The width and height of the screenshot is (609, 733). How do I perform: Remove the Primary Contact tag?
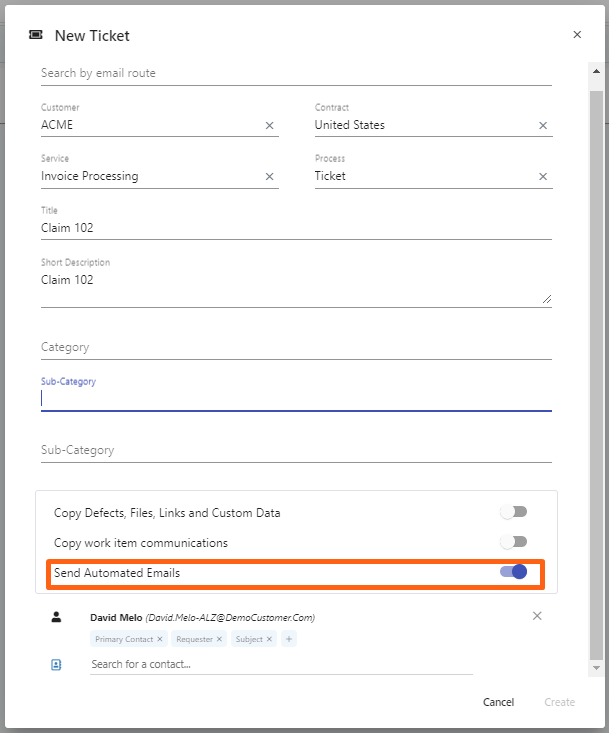[160, 639]
